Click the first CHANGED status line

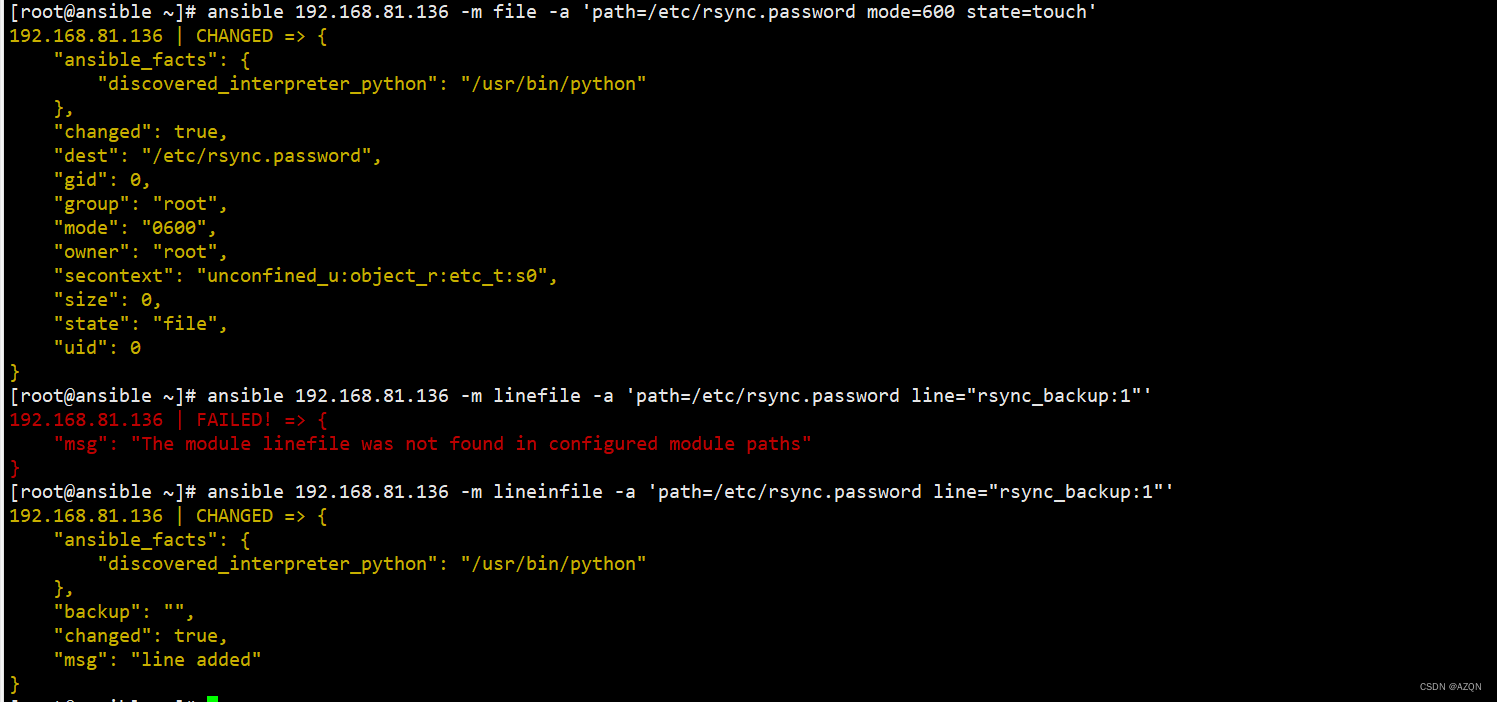pos(168,36)
